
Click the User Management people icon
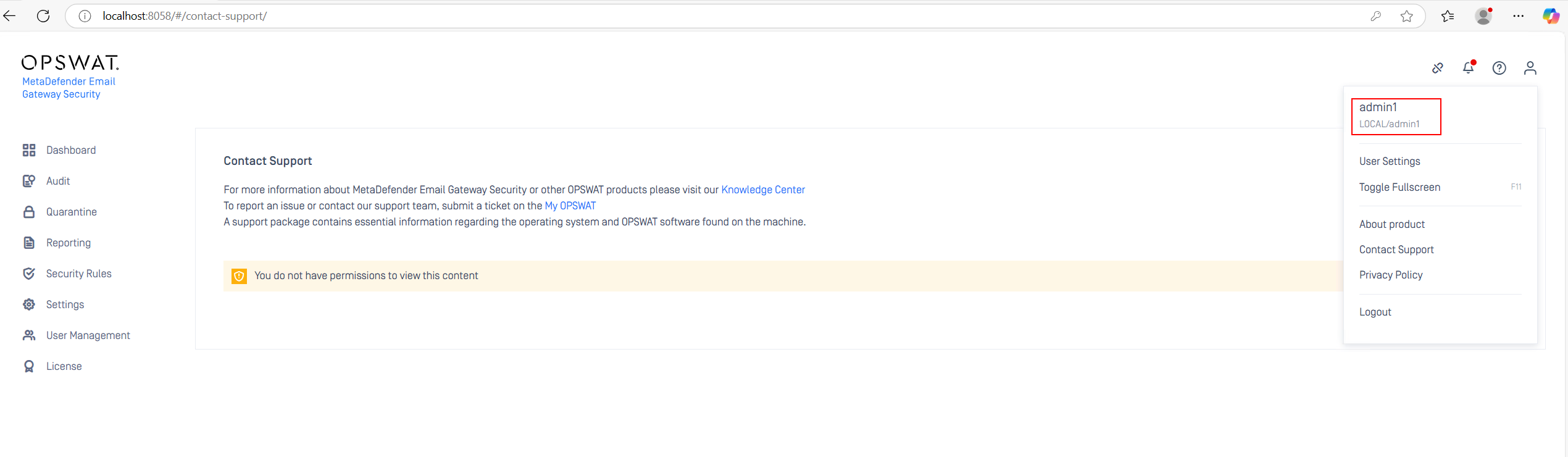pyautogui.click(x=29, y=335)
